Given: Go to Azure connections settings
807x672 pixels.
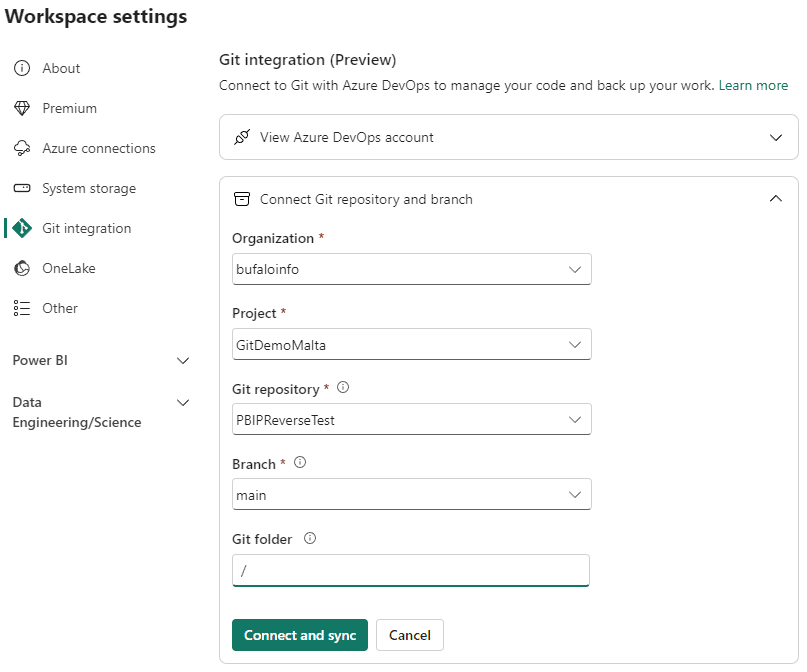Looking at the screenshot, I should tap(99, 148).
